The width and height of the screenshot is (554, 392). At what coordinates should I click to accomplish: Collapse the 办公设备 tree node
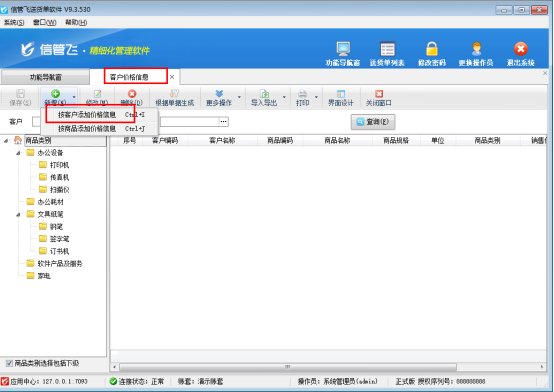18,153
